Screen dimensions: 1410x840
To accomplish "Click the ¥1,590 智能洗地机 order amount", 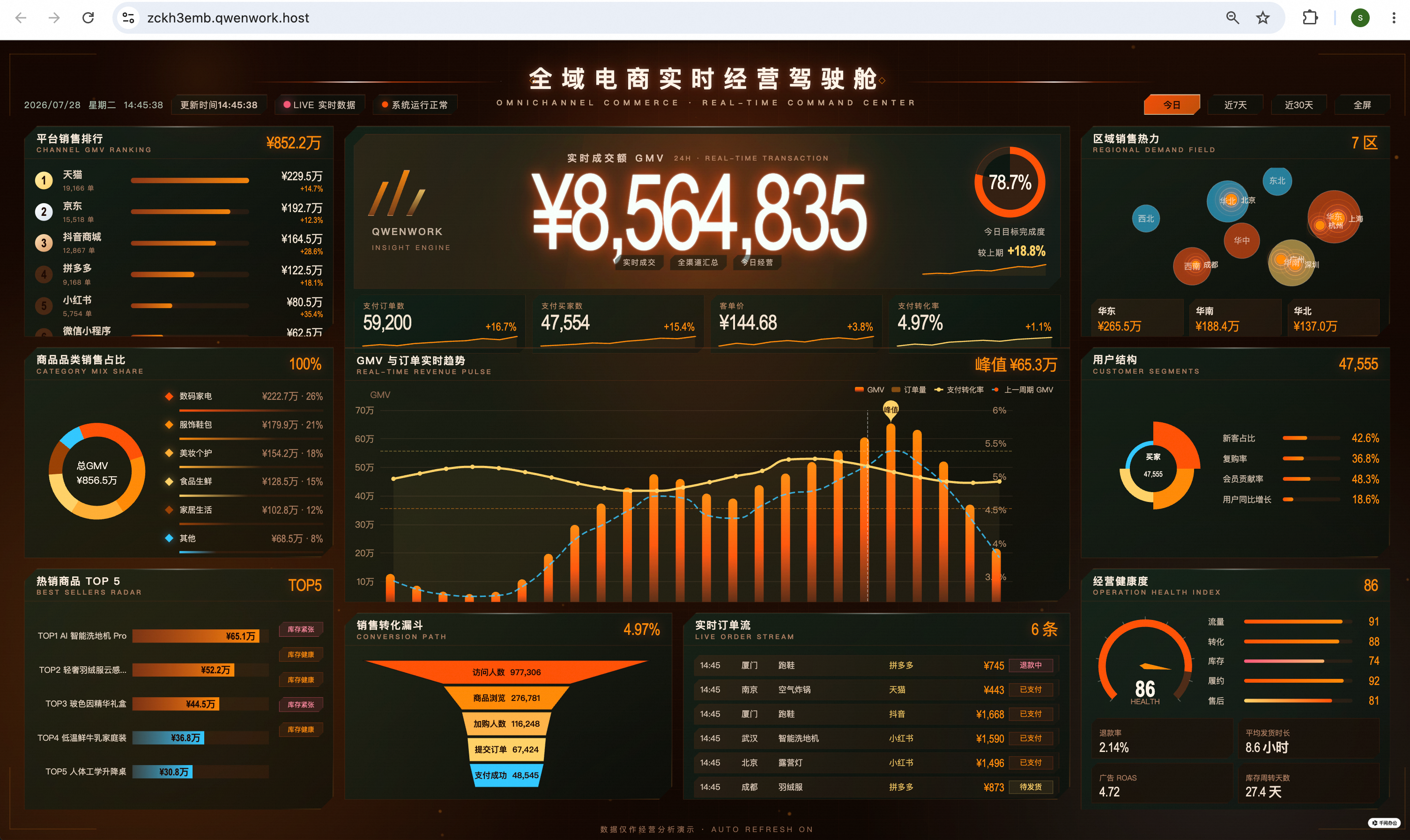I will [990, 739].
